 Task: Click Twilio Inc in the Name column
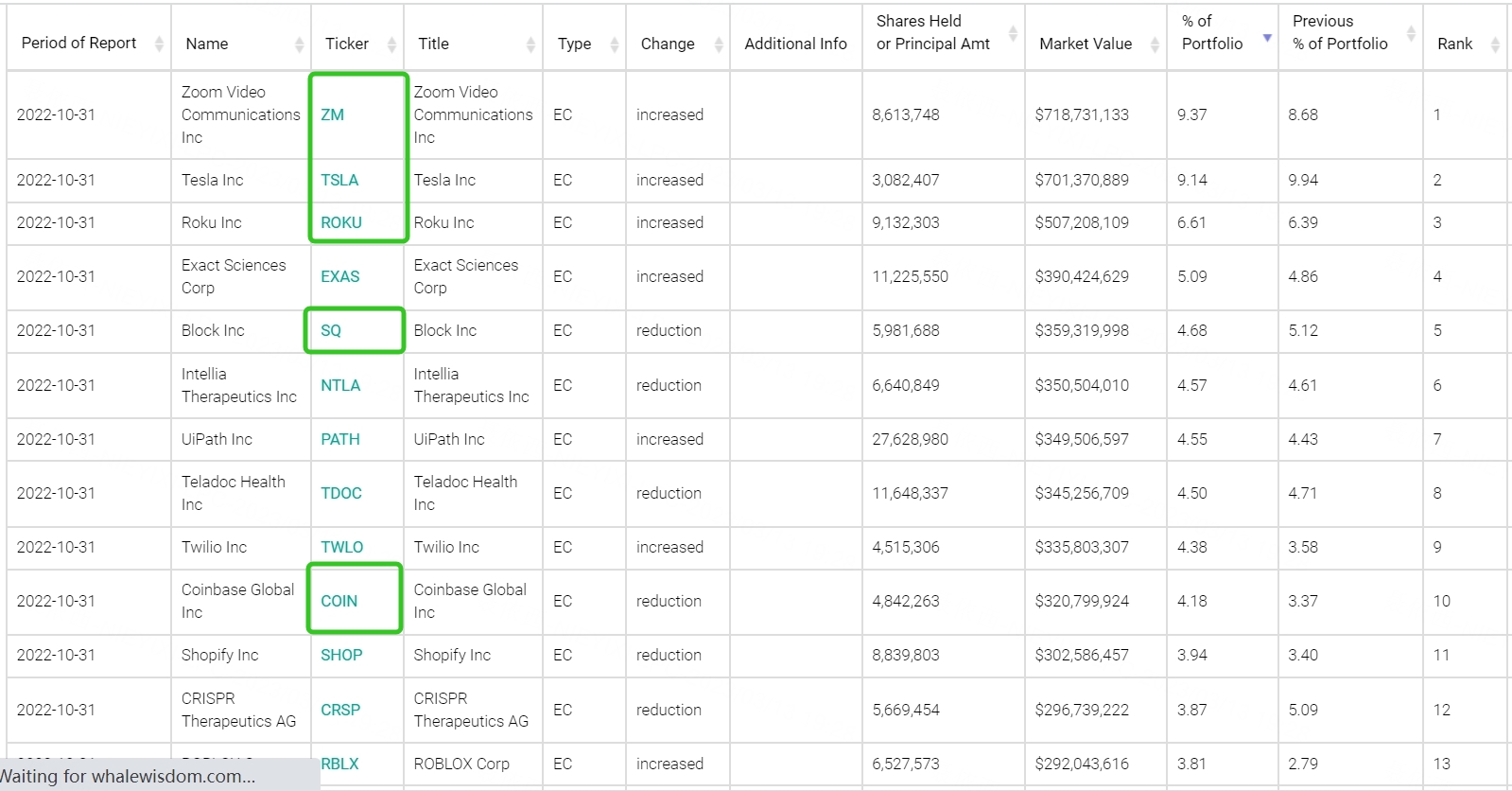point(215,547)
